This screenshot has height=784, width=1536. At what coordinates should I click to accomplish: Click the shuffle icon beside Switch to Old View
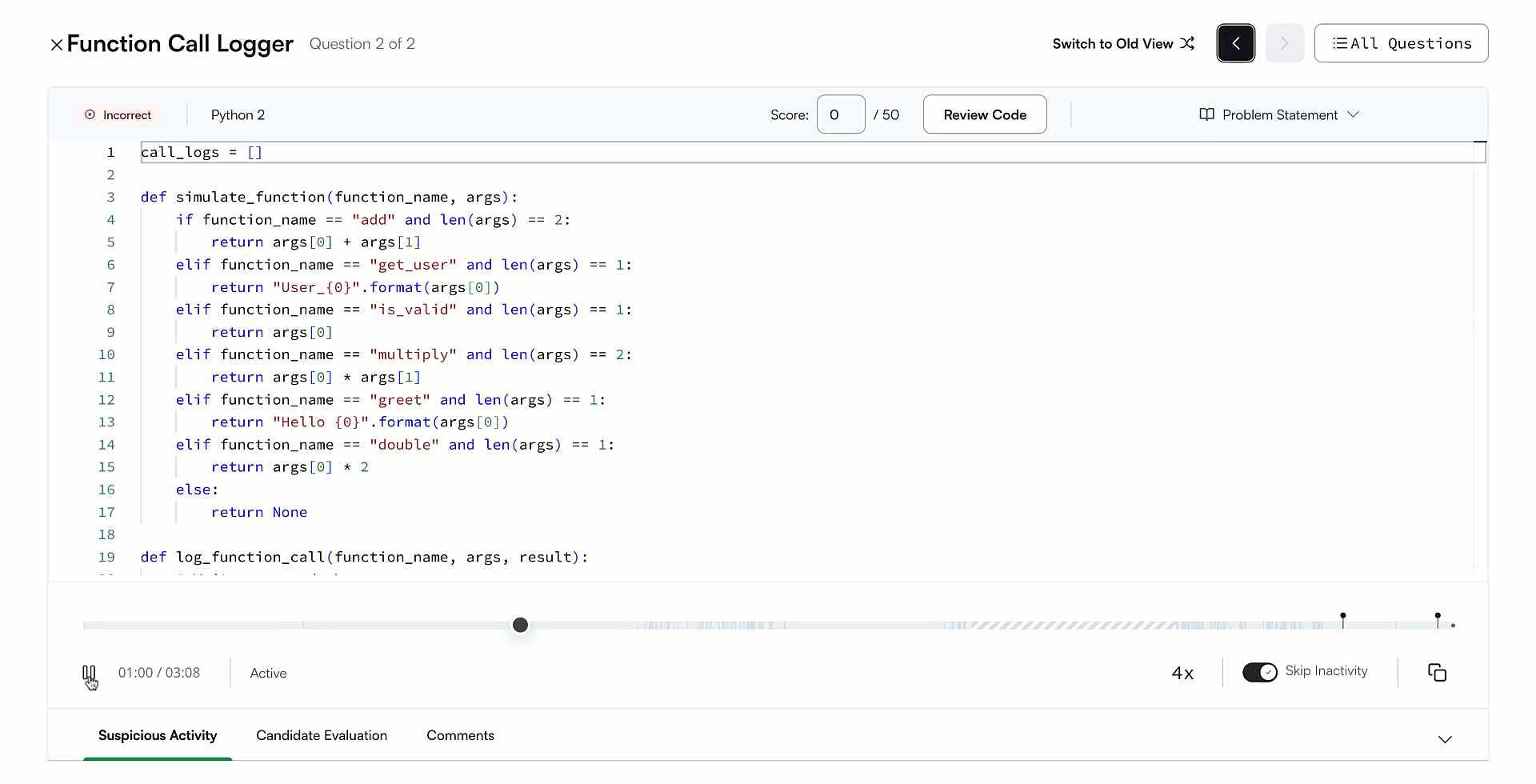click(1187, 43)
